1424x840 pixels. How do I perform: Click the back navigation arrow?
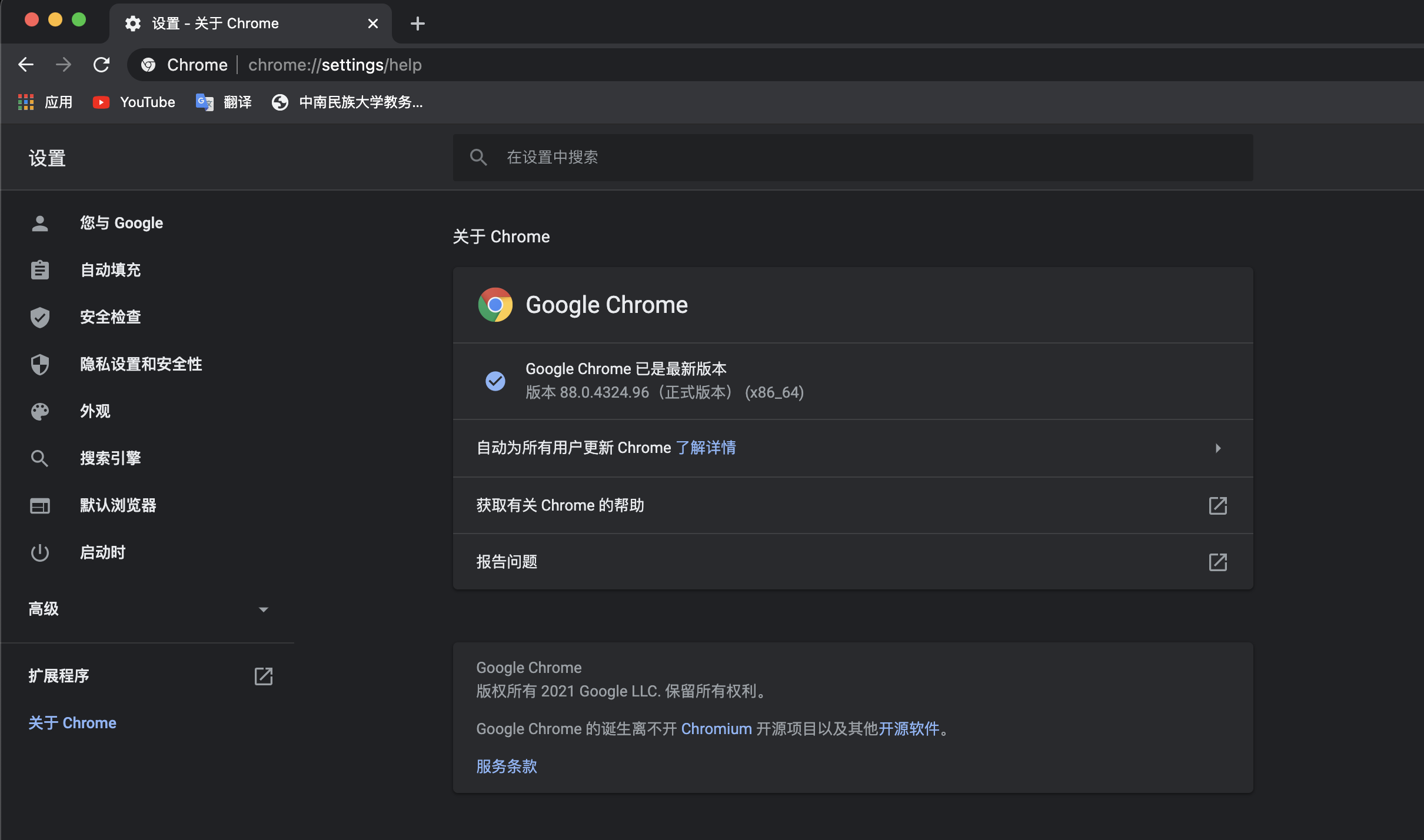tap(26, 65)
